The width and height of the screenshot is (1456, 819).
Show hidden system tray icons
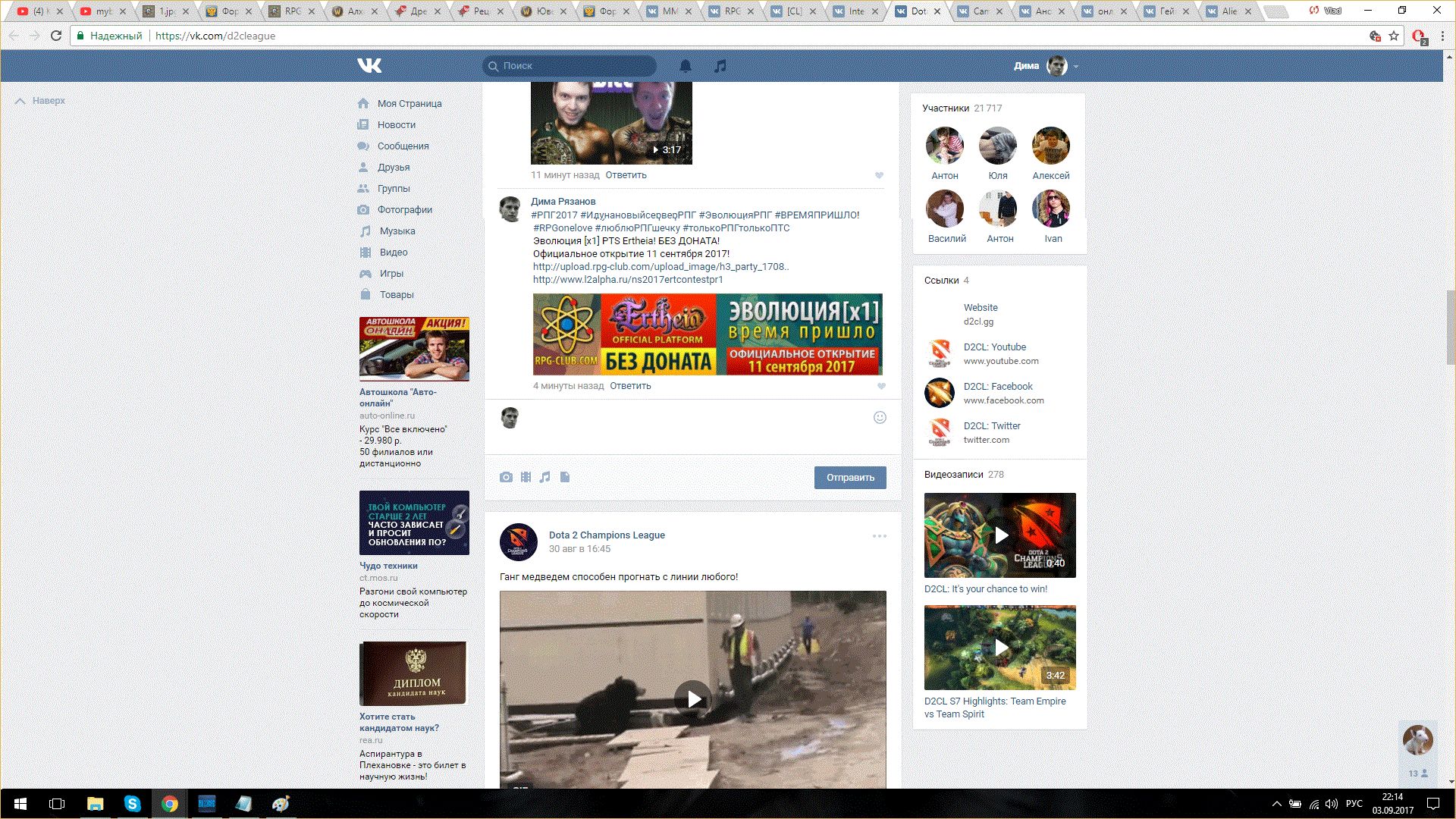pos(1276,804)
